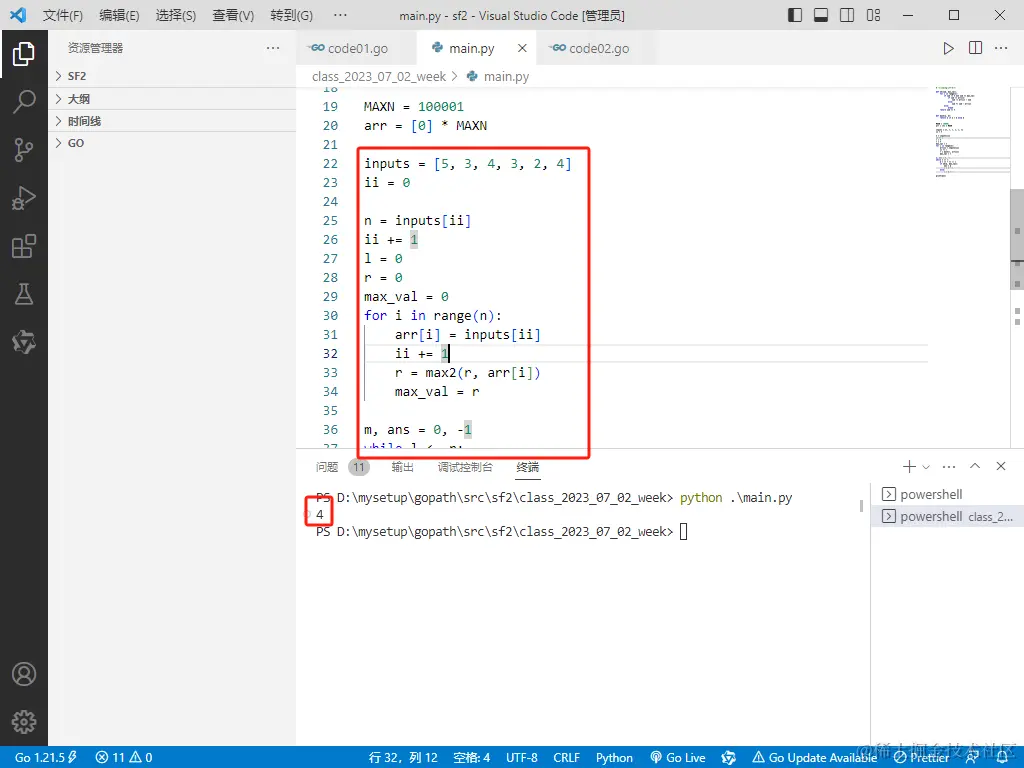
Task: Switch to the code01.go tab
Action: (x=357, y=48)
